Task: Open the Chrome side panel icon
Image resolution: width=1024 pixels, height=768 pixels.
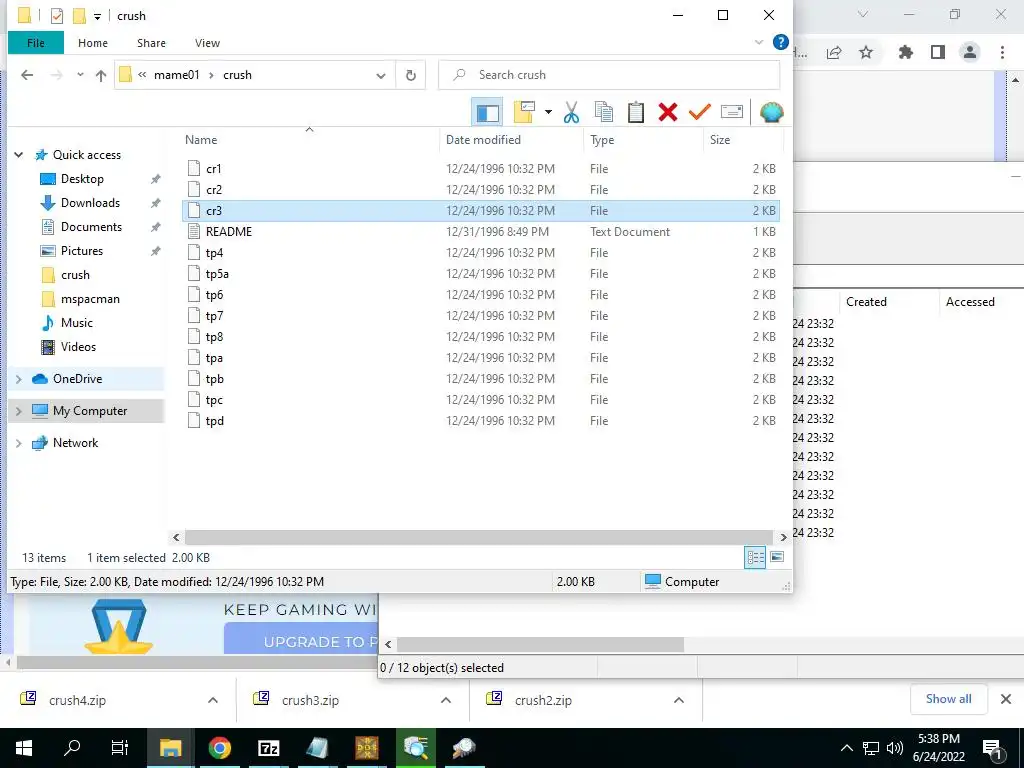Action: pyautogui.click(x=938, y=52)
